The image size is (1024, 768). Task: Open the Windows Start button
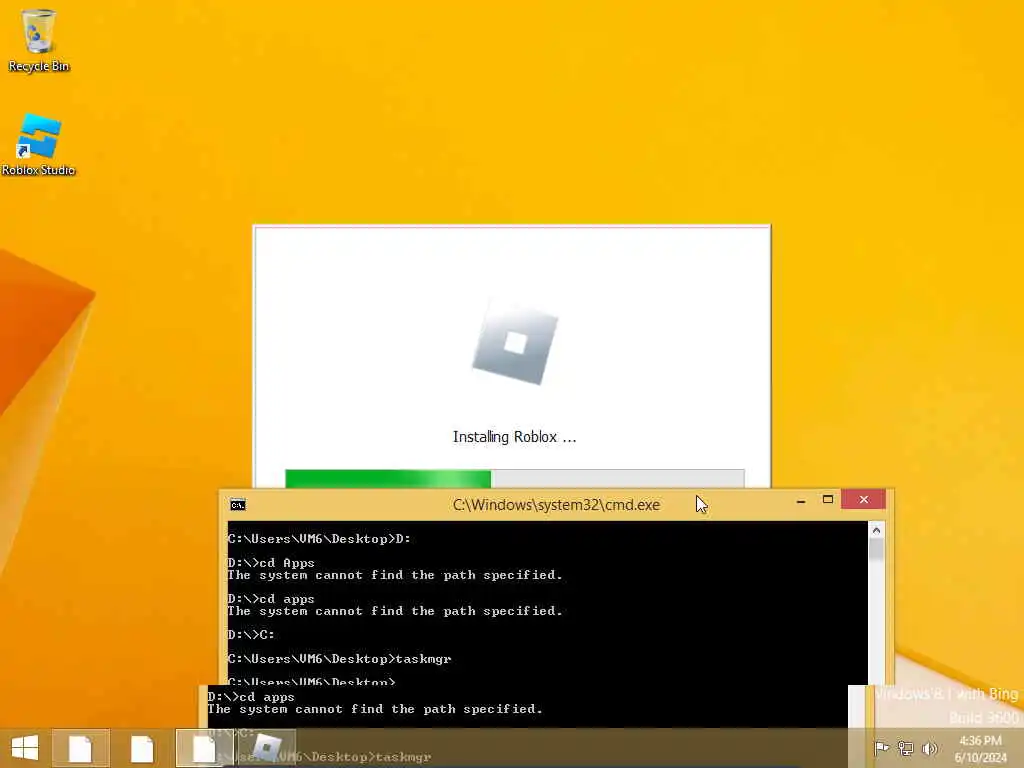(x=25, y=748)
